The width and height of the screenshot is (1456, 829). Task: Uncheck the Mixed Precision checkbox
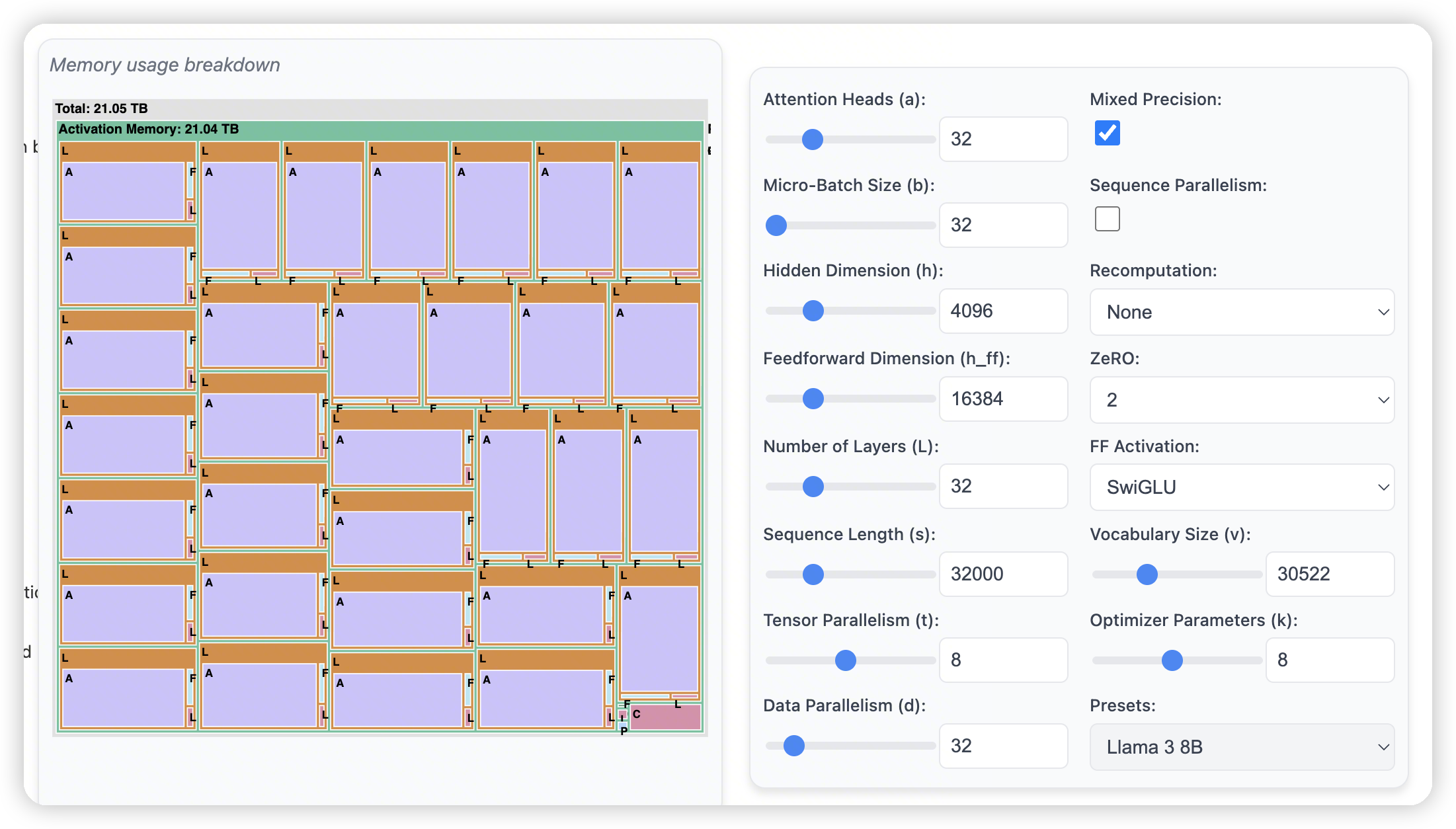click(x=1107, y=133)
